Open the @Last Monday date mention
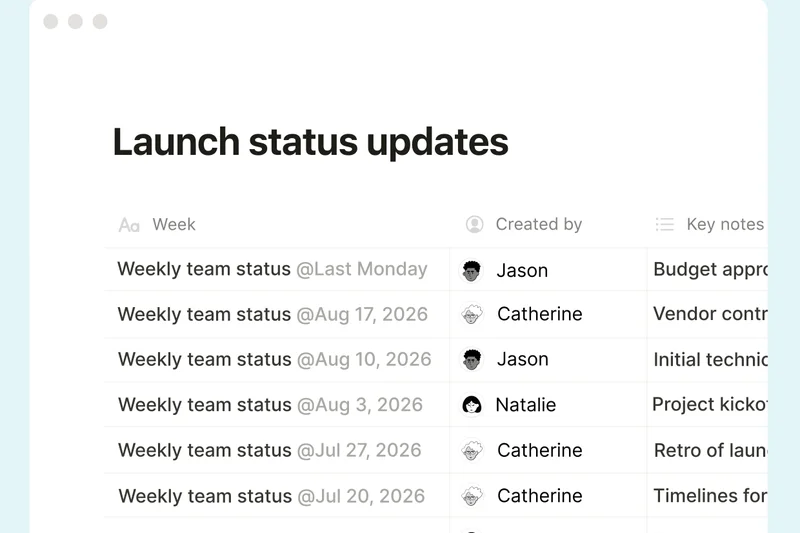This screenshot has width=800, height=533. [x=362, y=270]
